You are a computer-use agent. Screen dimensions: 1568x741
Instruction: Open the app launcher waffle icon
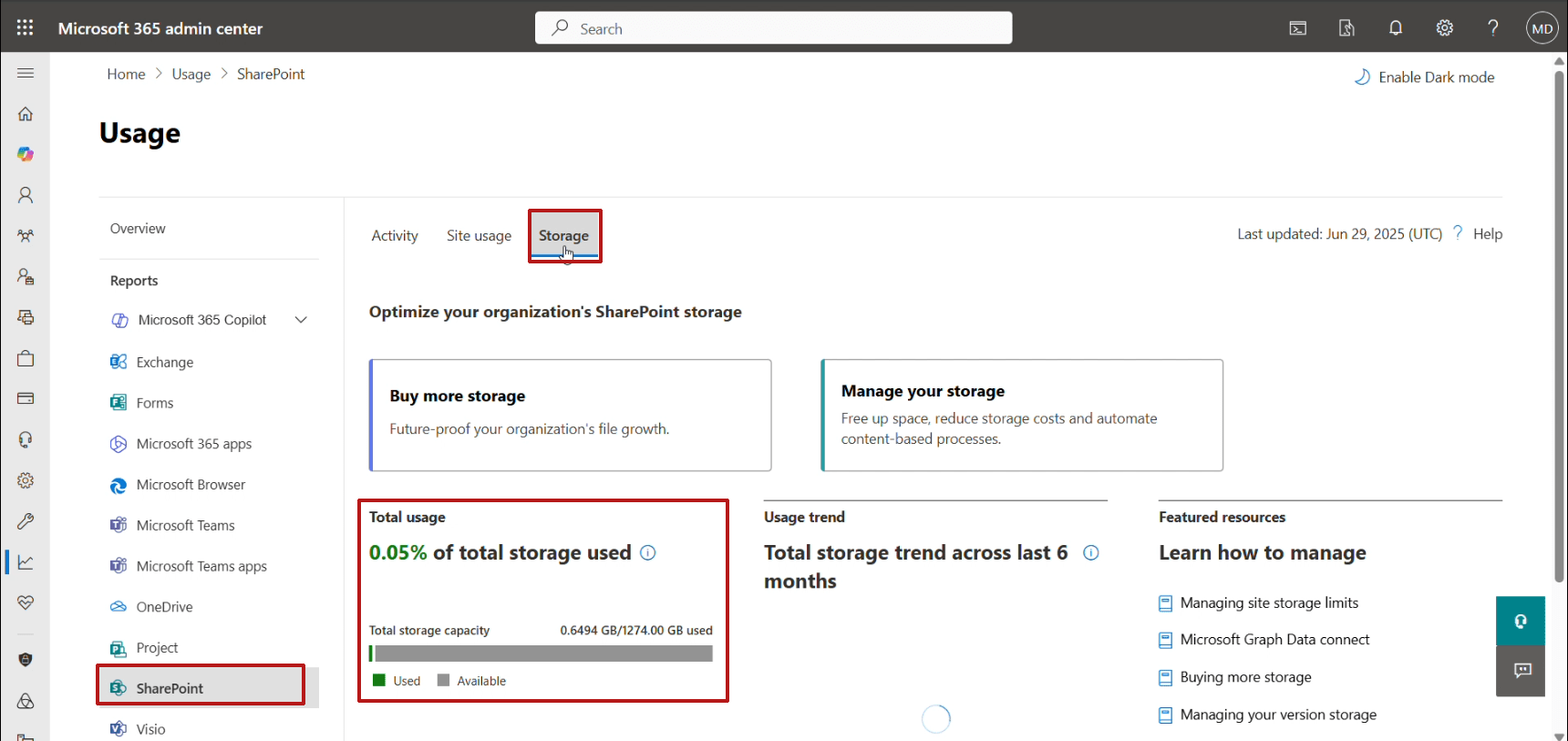(25, 28)
